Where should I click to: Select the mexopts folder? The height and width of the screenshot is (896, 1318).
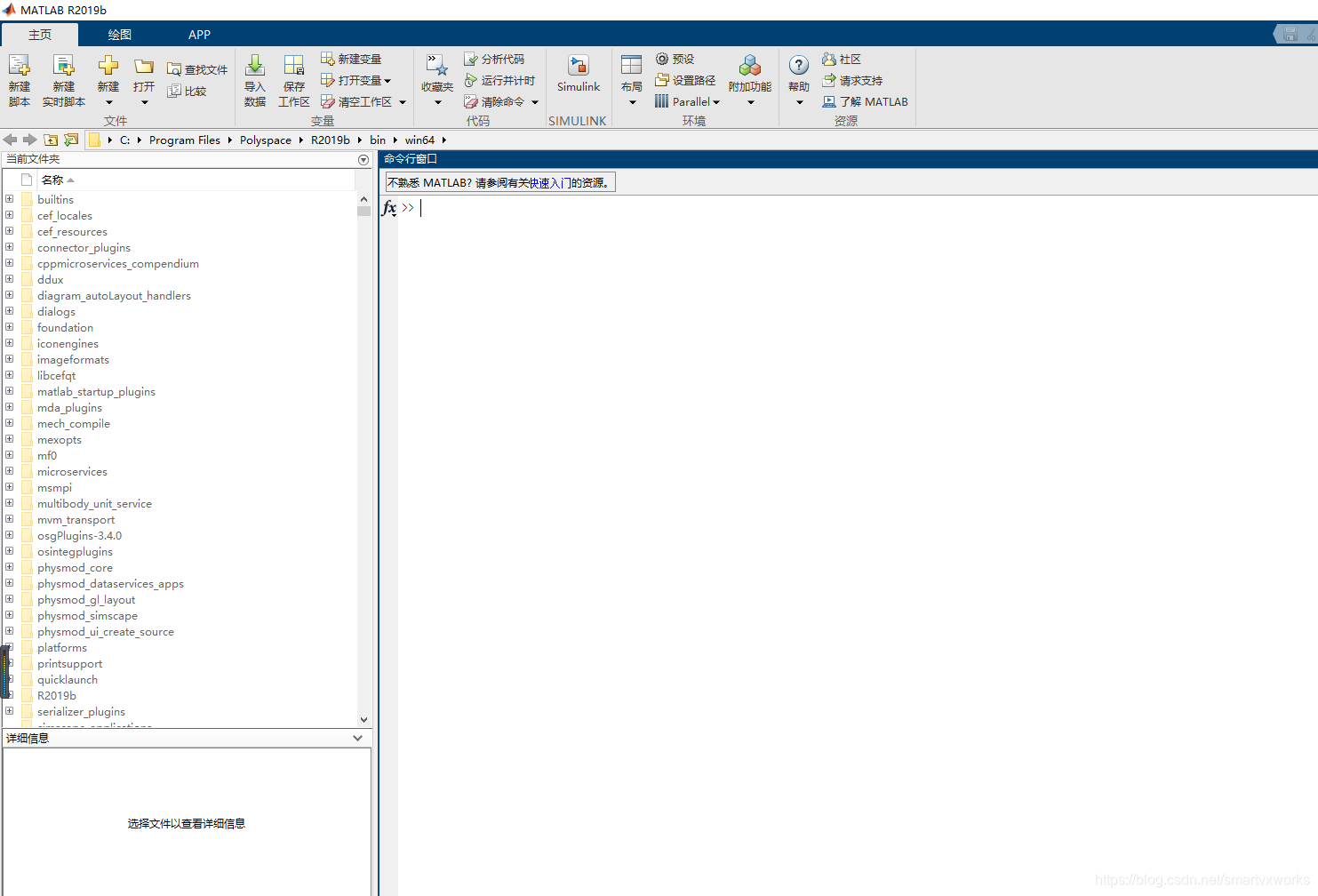60,440
